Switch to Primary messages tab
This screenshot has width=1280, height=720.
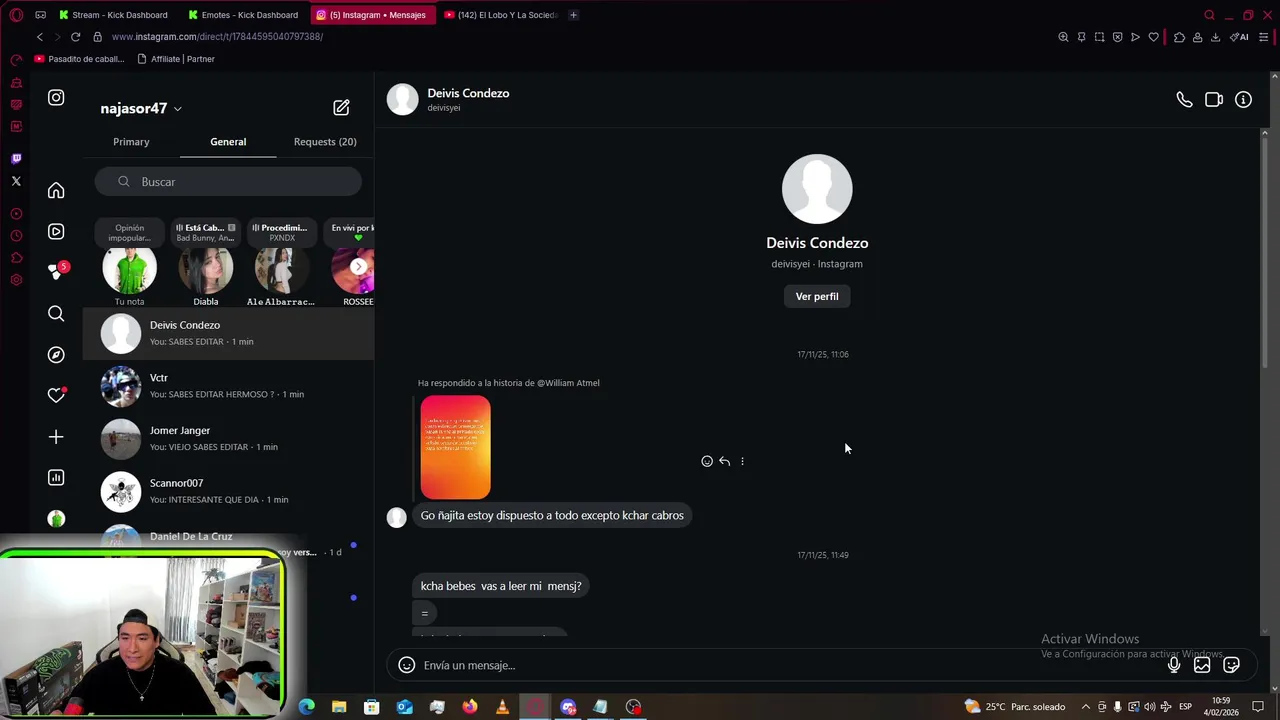click(x=131, y=142)
